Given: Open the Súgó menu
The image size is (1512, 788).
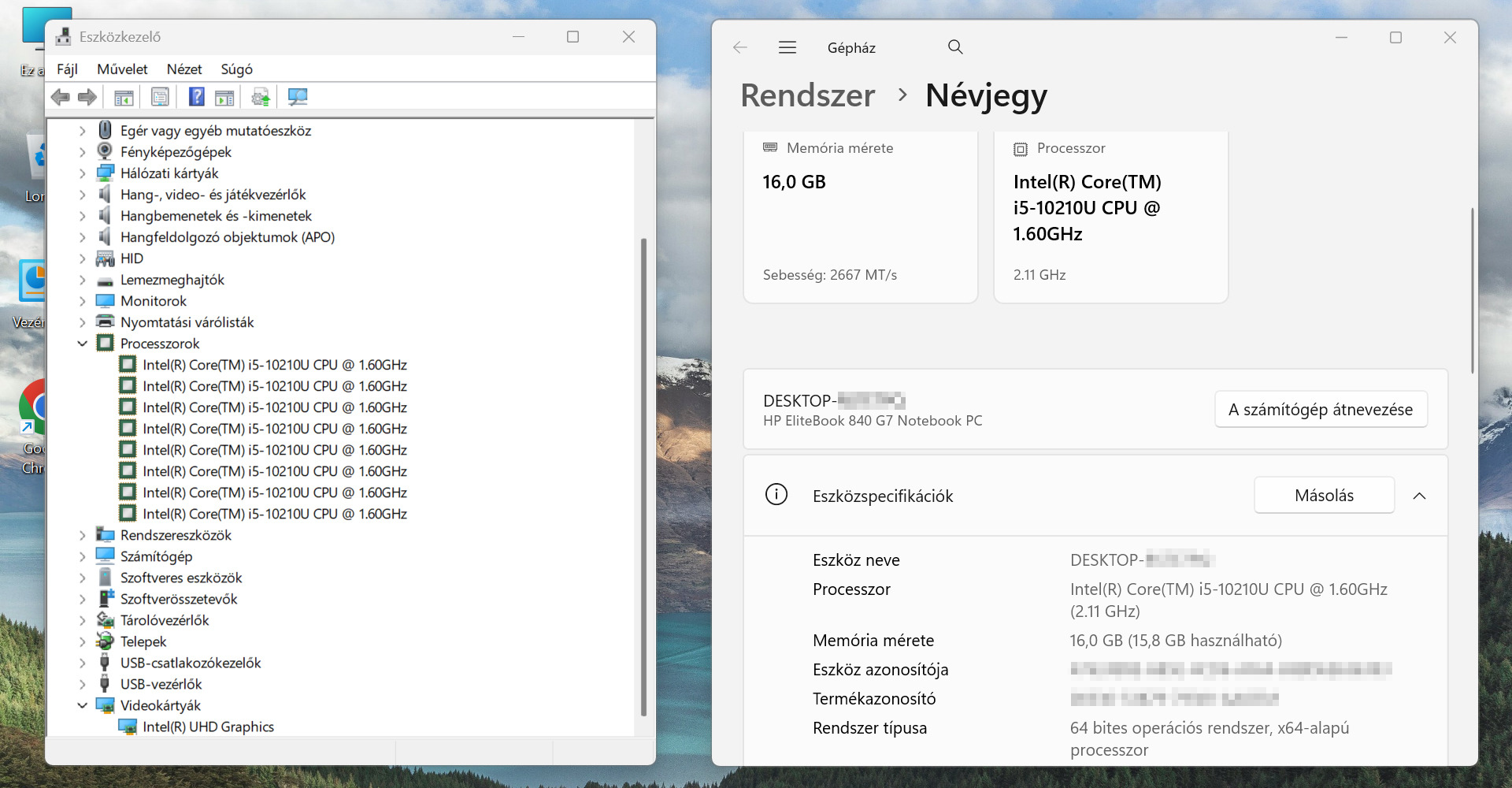Looking at the screenshot, I should pyautogui.click(x=236, y=69).
